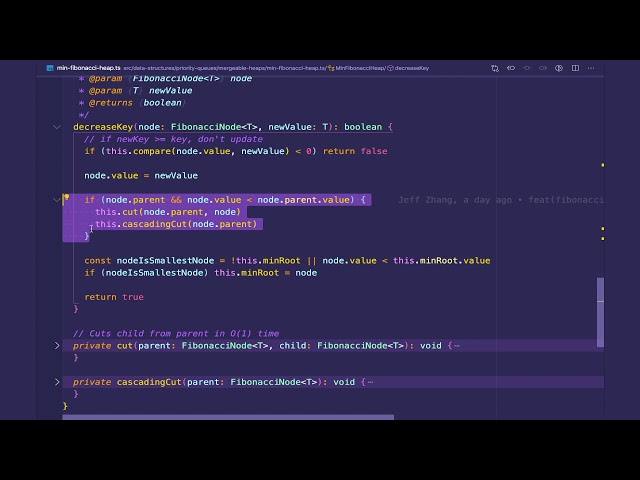This screenshot has width=640, height=480.
Task: Click 'cascadingCut' in the private method signature
Action: click(x=149, y=382)
